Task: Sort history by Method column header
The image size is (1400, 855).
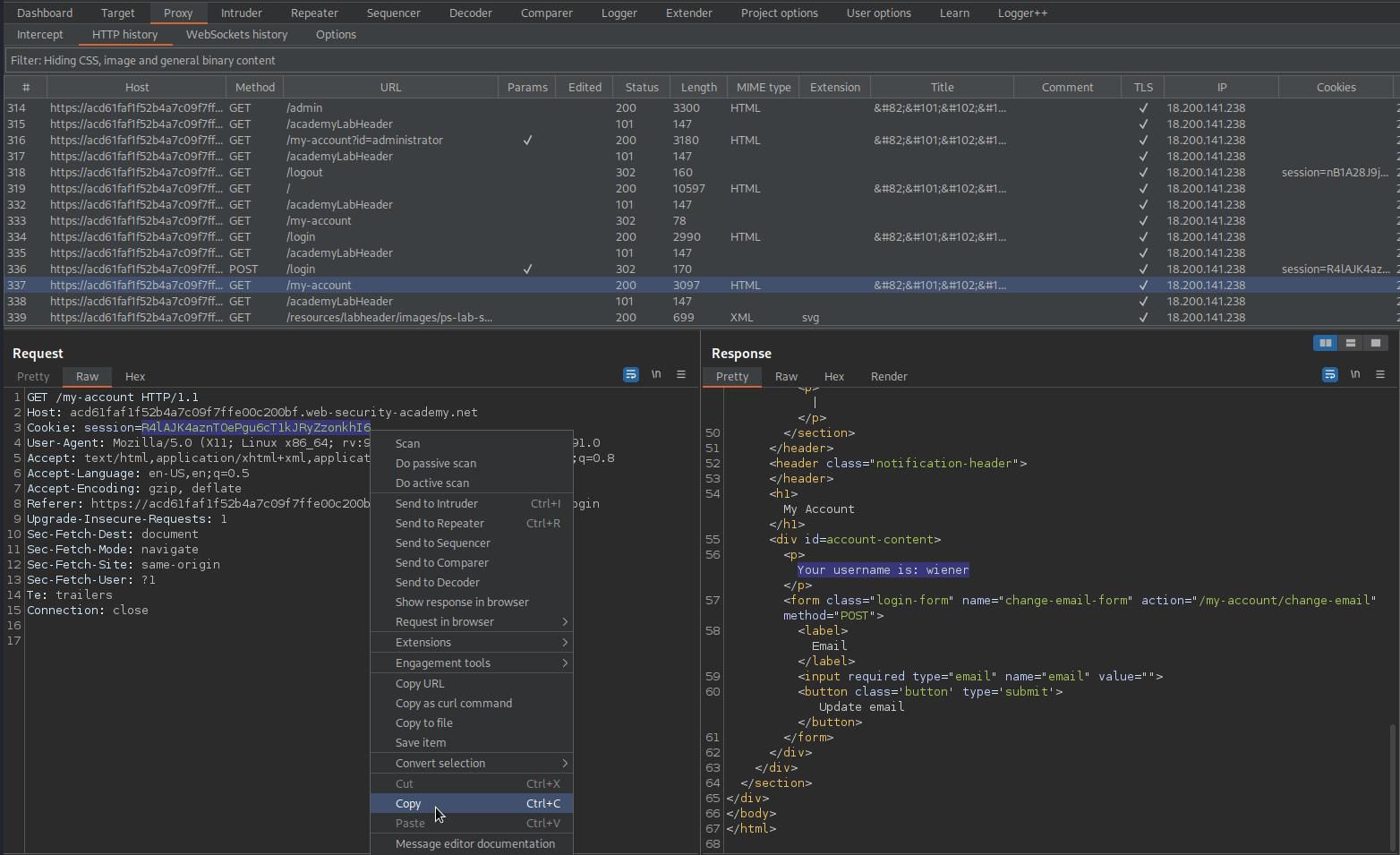Action: 255,87
